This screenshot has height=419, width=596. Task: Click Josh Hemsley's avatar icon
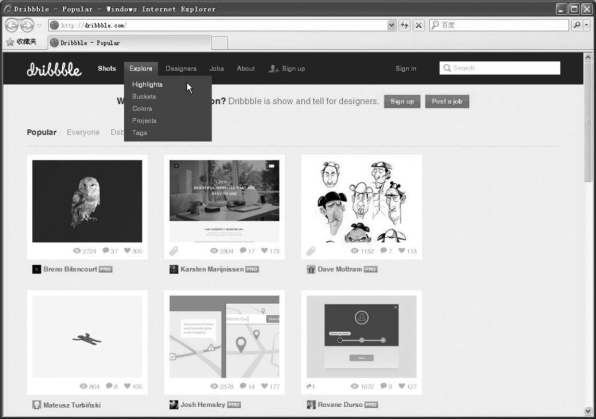click(174, 405)
